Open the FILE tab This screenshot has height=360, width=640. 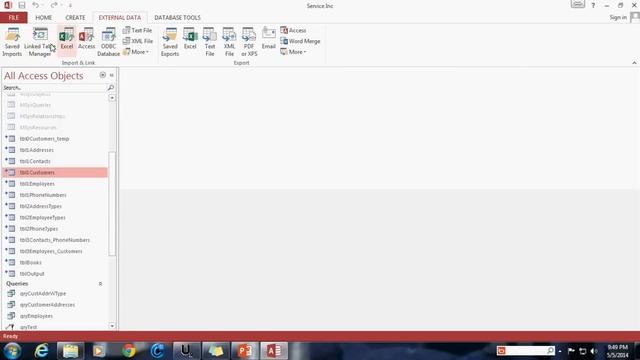coord(13,18)
